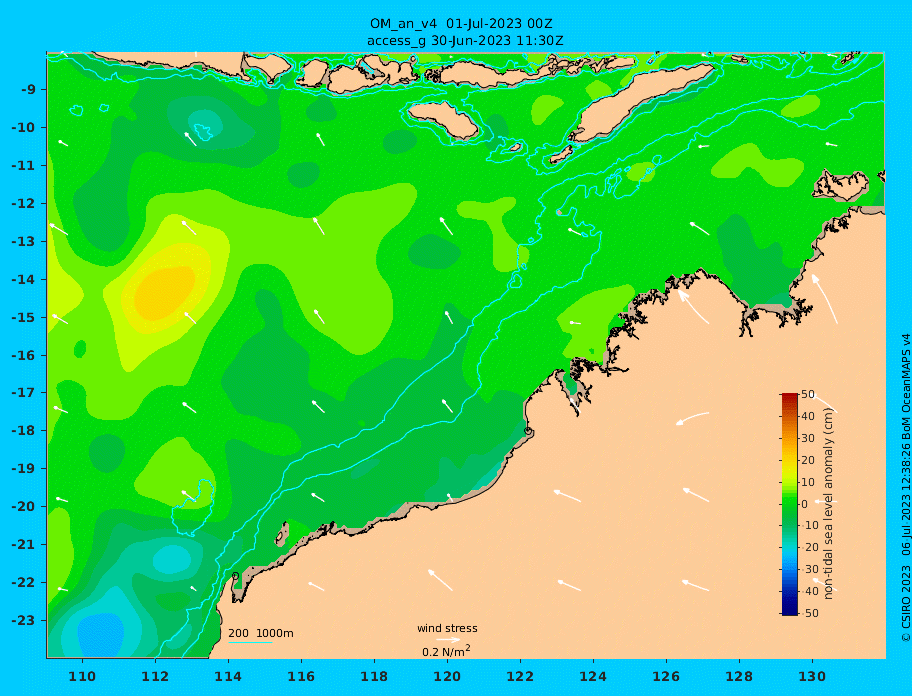Click the '-16' latitude axis label

click(x=23, y=355)
